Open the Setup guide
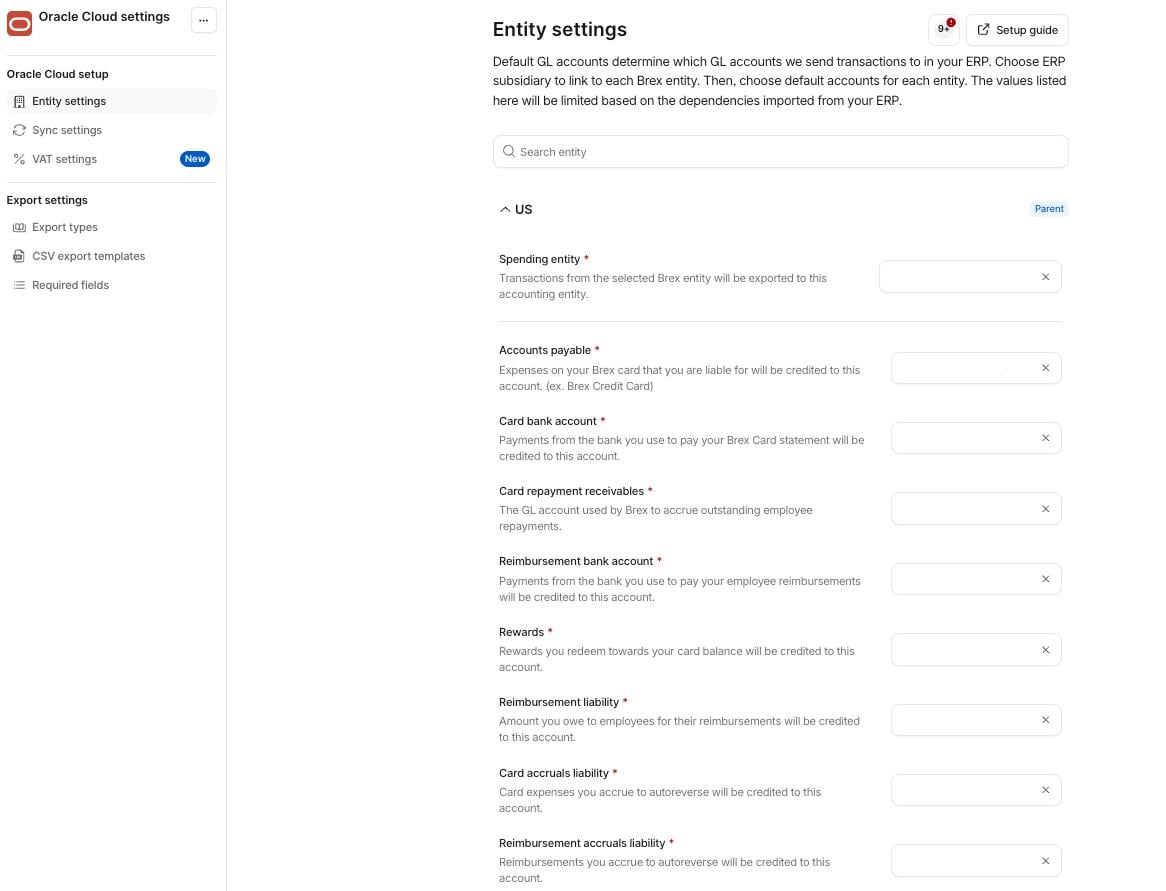Image resolution: width=1166 pixels, height=891 pixels. pyautogui.click(x=1017, y=30)
